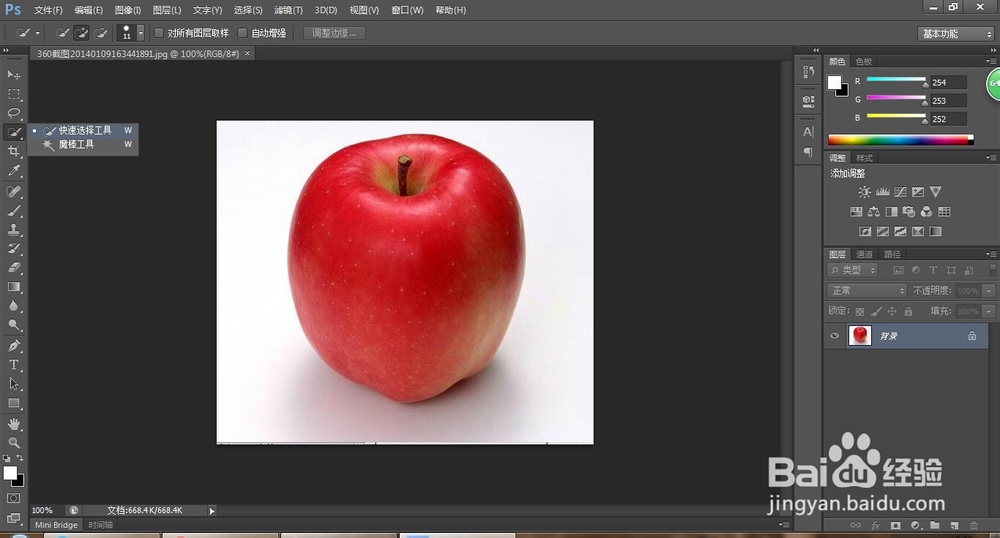Enable '对所有图层取样' checkbox

159,33
